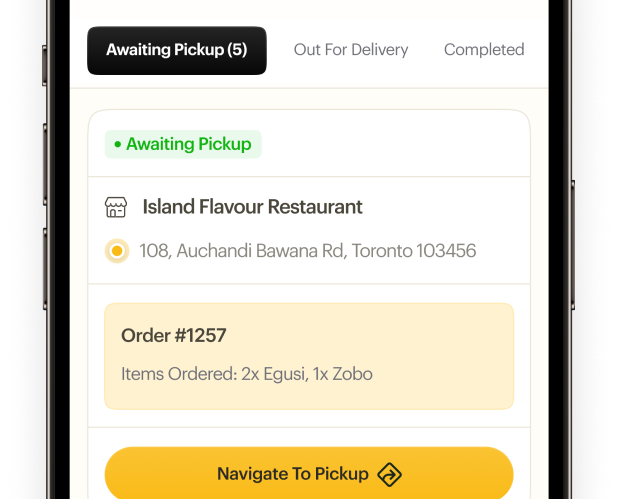The width and height of the screenshot is (618, 499).
Task: Click the Items Ordered line
Action: click(246, 375)
